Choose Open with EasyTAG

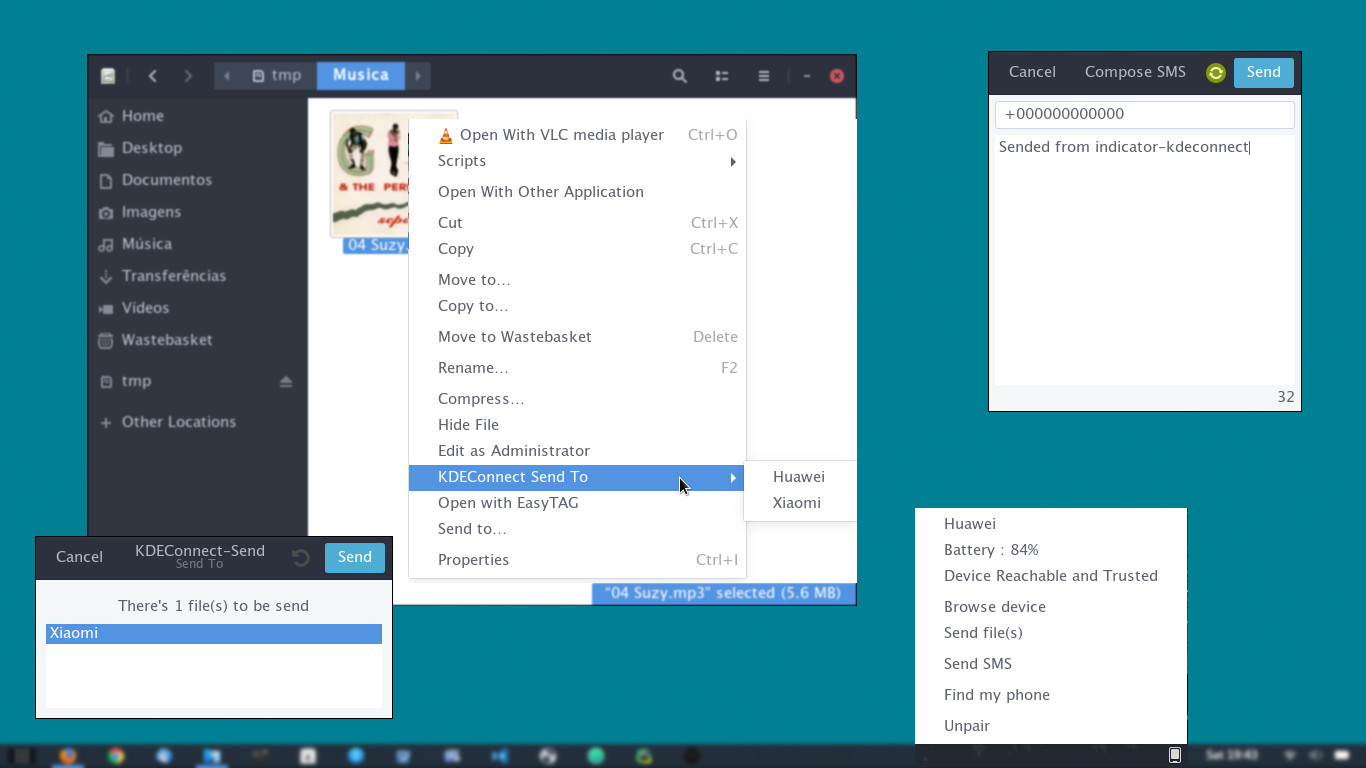(x=508, y=503)
